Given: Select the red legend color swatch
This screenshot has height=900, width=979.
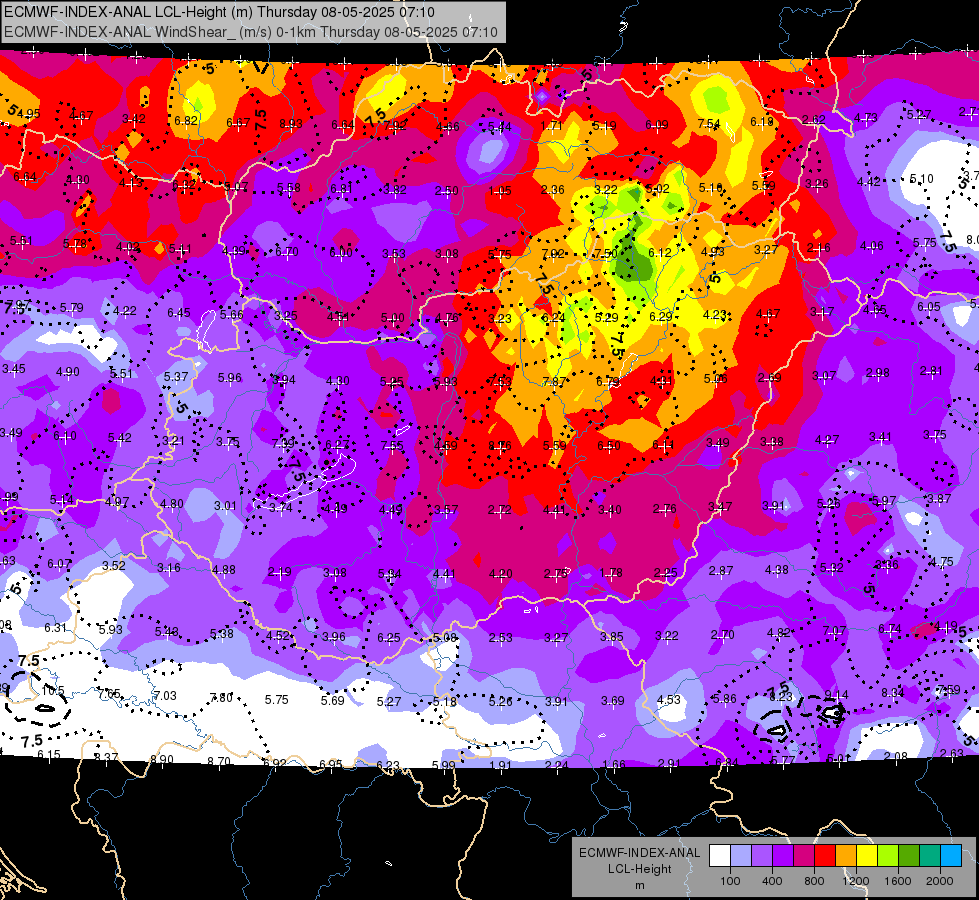Looking at the screenshot, I should 825,856.
